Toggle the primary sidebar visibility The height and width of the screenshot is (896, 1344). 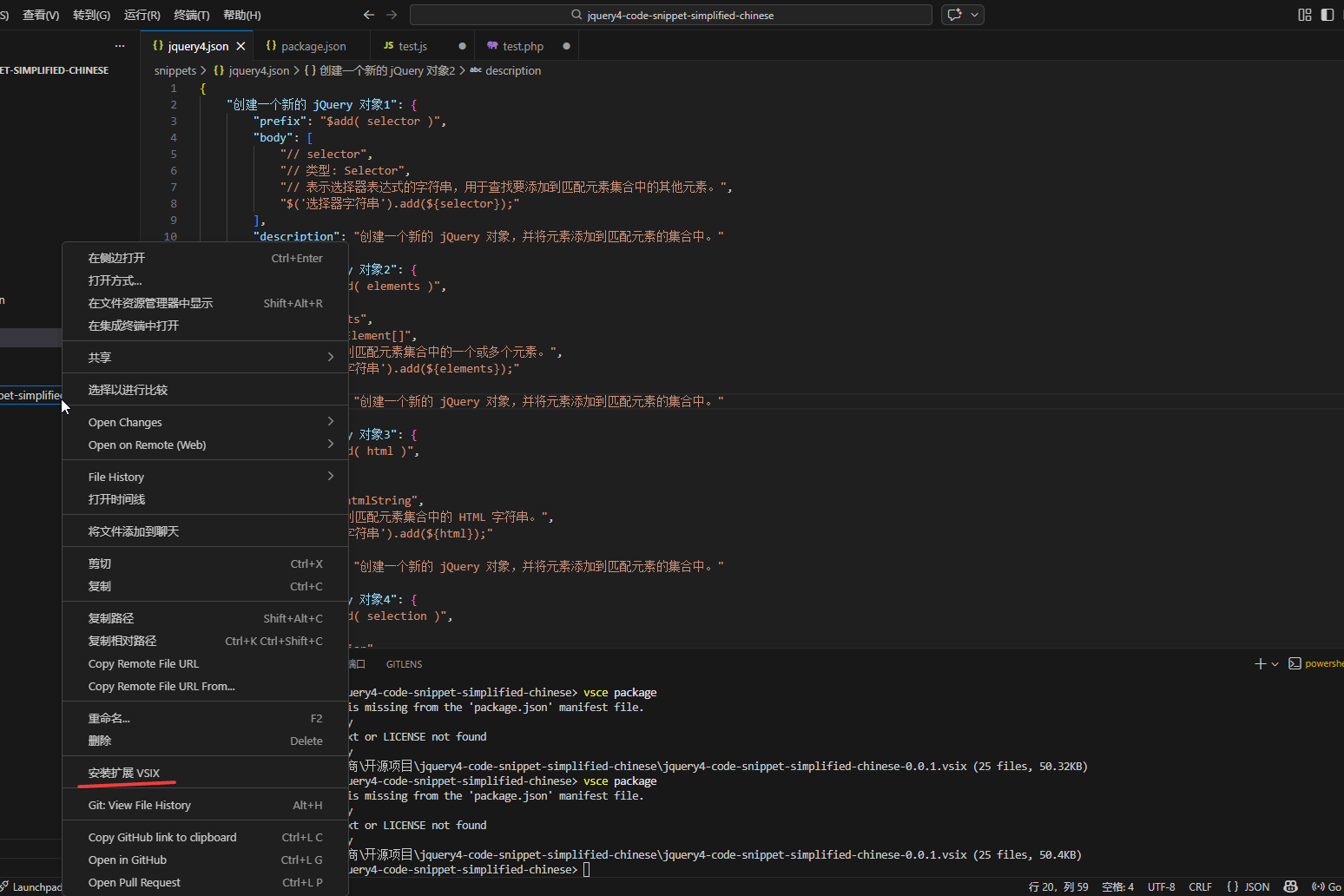click(x=1327, y=15)
